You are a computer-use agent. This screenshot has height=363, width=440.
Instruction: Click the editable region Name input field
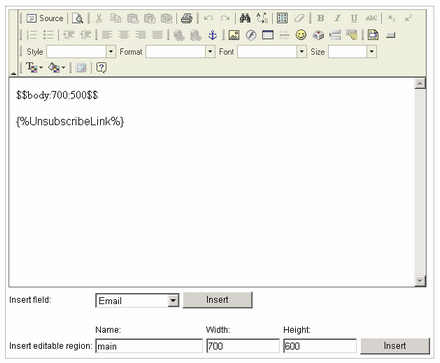coord(149,346)
